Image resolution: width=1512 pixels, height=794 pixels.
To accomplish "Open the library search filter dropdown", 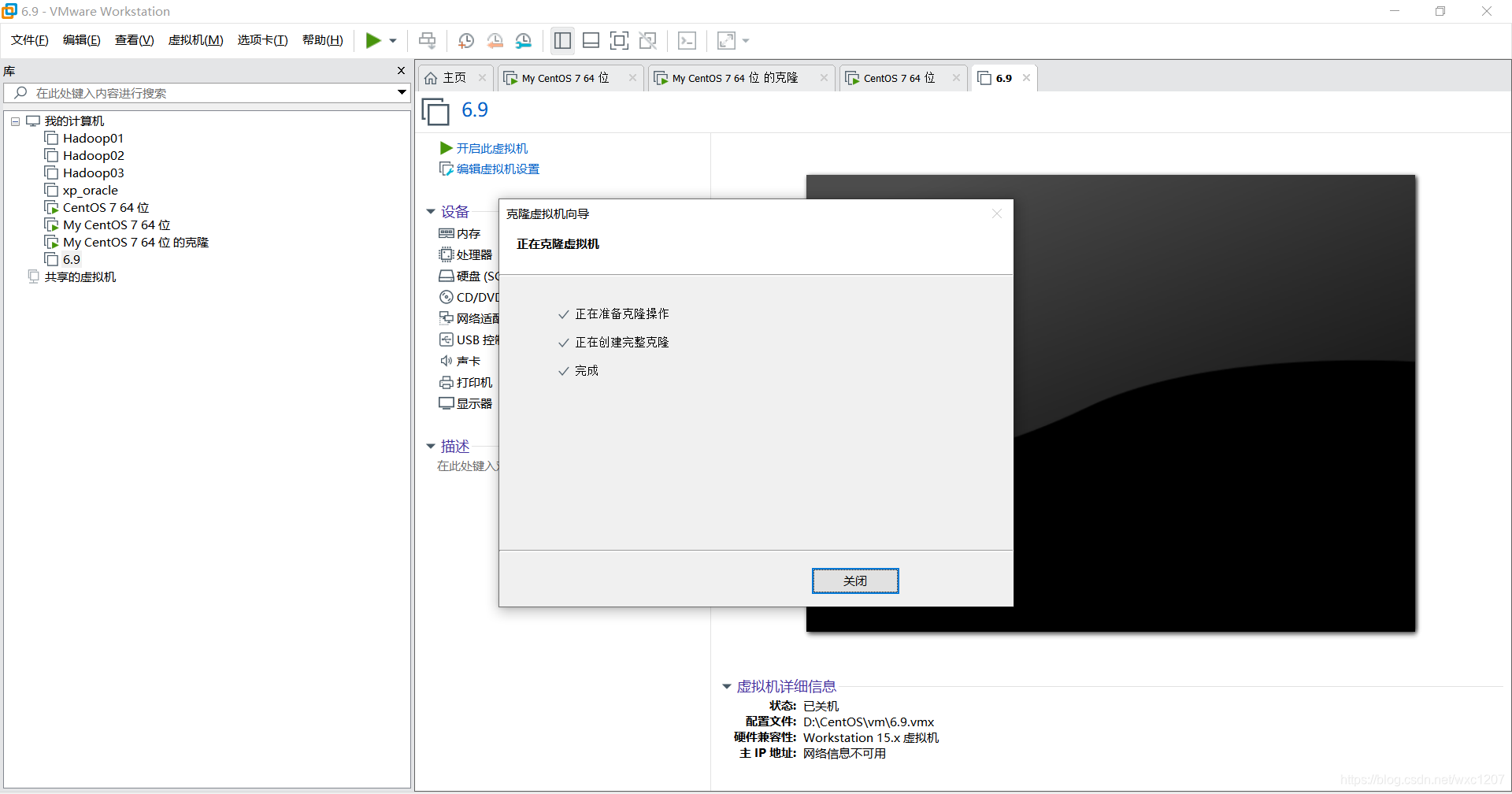I will [x=402, y=93].
